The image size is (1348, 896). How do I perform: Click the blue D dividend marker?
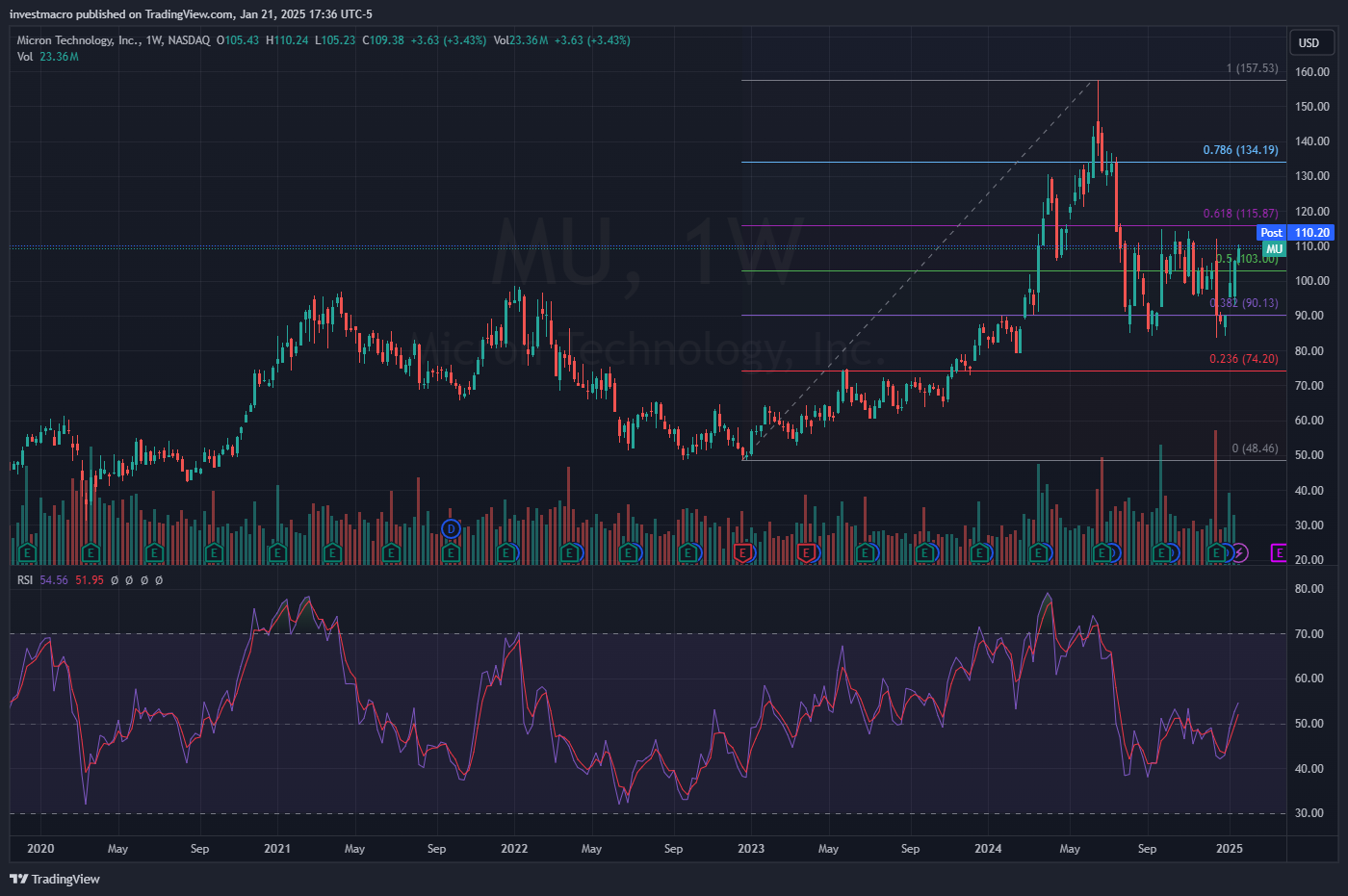point(451,528)
